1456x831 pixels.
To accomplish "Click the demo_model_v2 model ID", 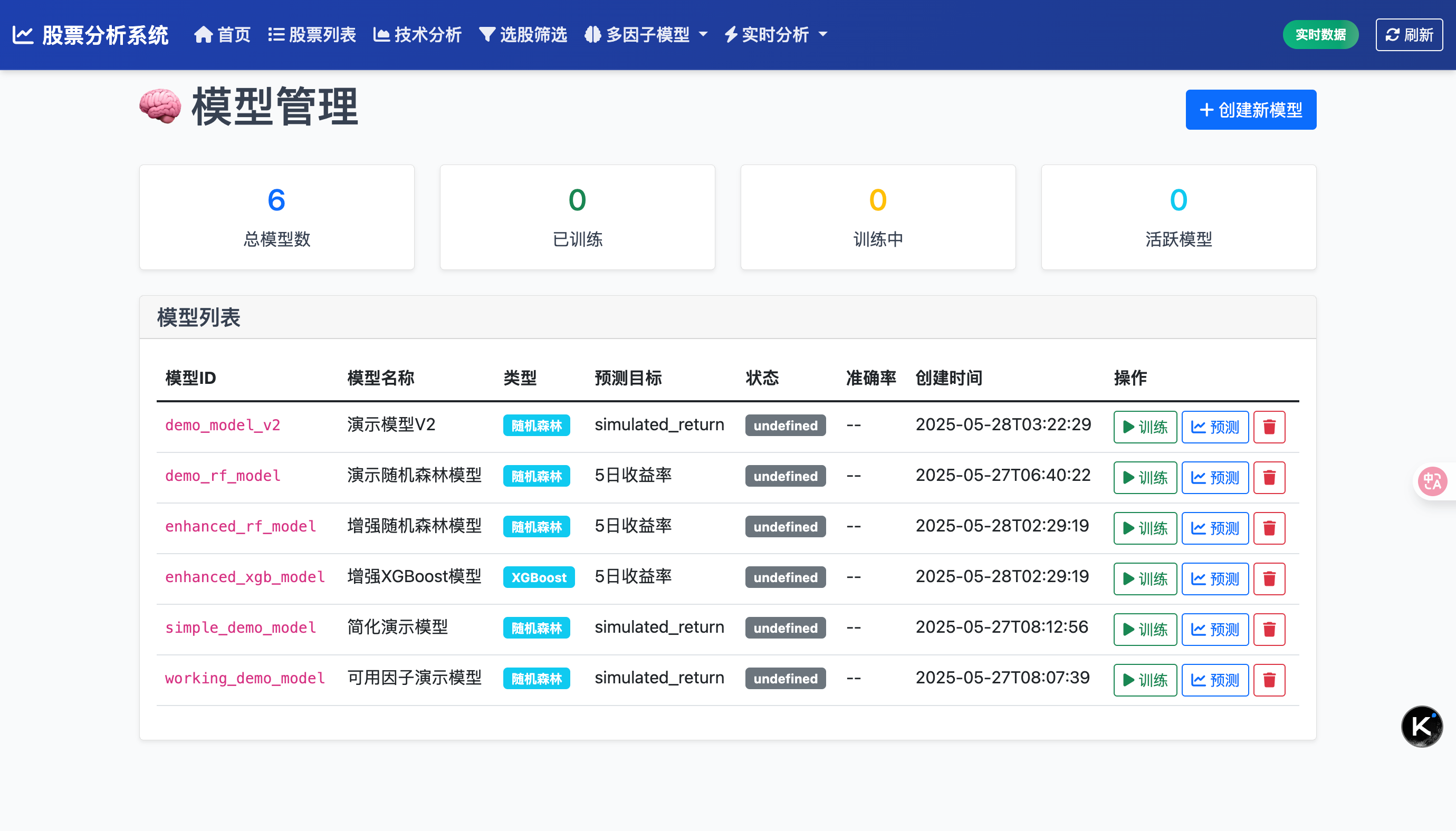I will tap(223, 425).
